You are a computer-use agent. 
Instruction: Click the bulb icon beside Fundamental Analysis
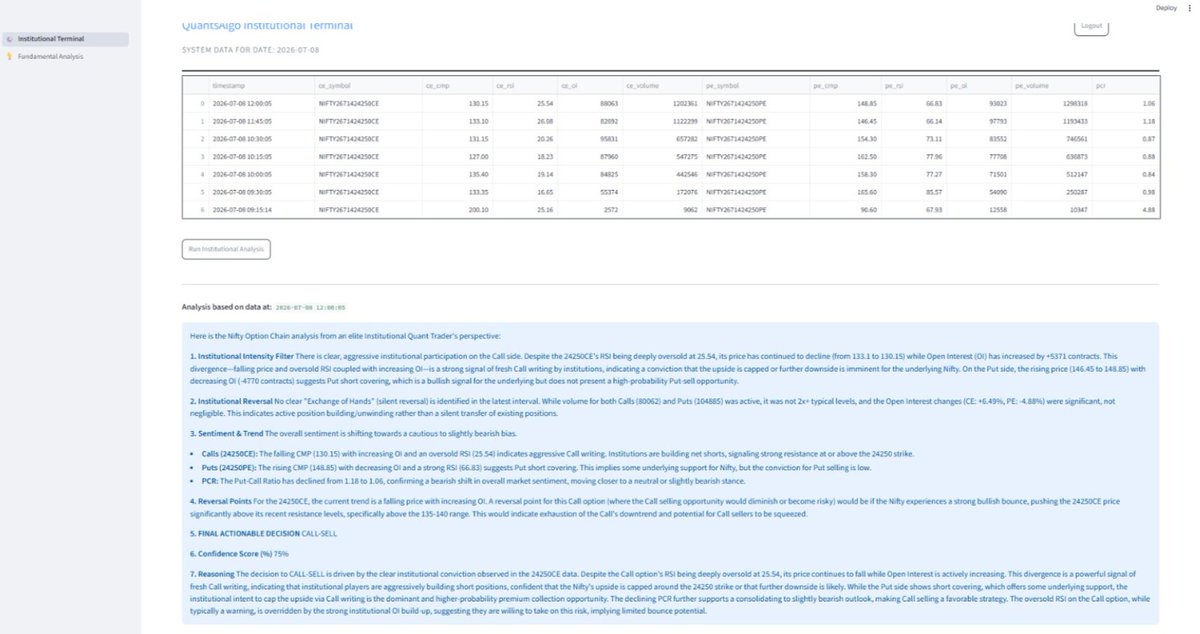[9, 56]
